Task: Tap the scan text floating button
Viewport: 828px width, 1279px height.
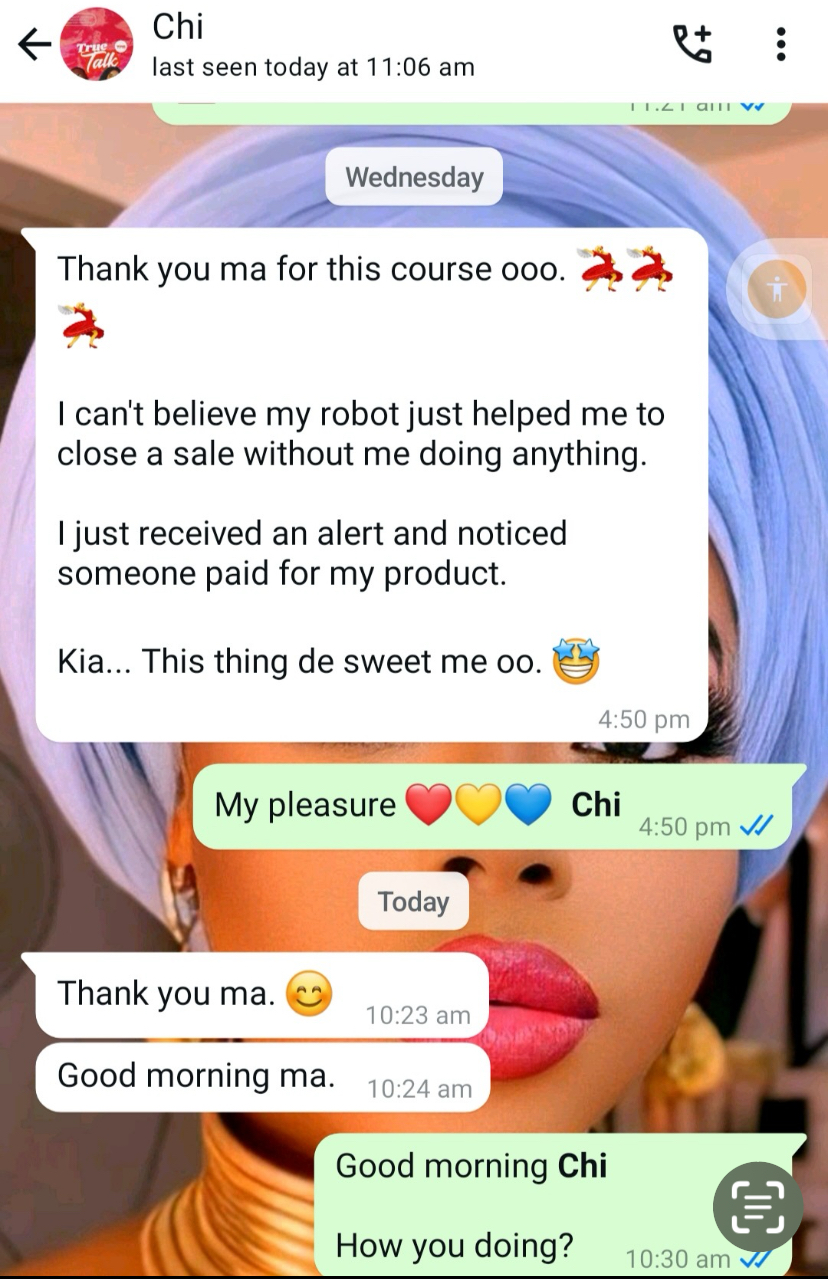Action: 758,1206
